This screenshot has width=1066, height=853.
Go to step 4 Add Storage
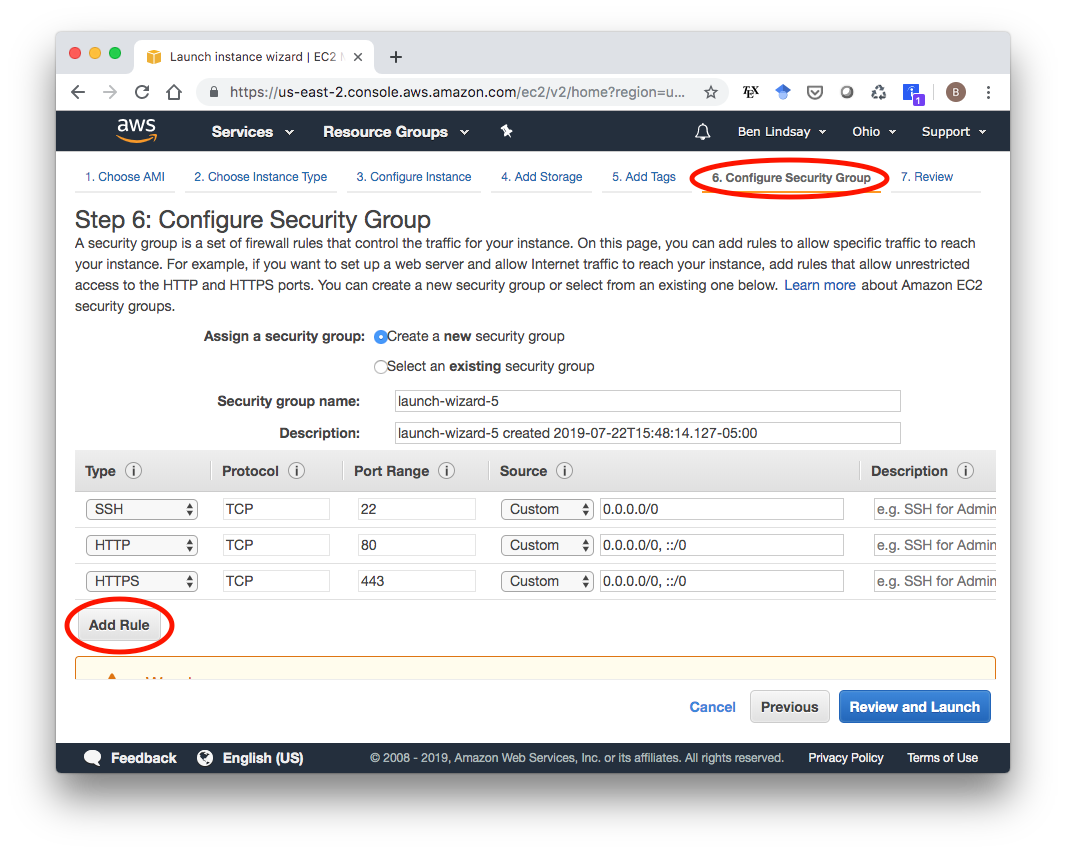tap(541, 177)
